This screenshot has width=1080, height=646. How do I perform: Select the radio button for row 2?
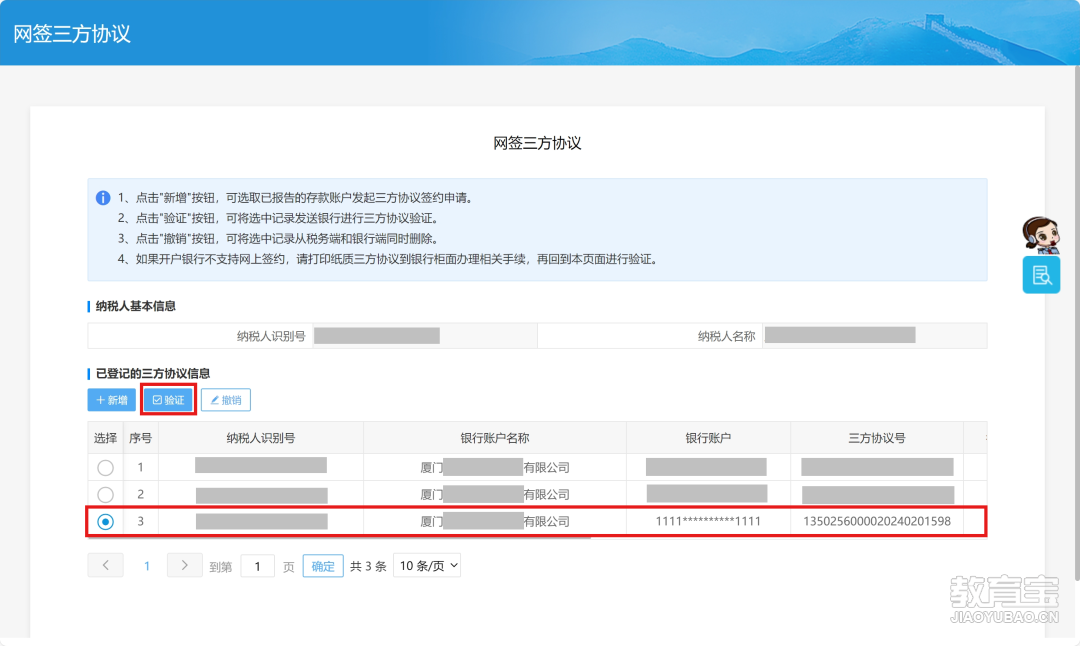pos(105,494)
